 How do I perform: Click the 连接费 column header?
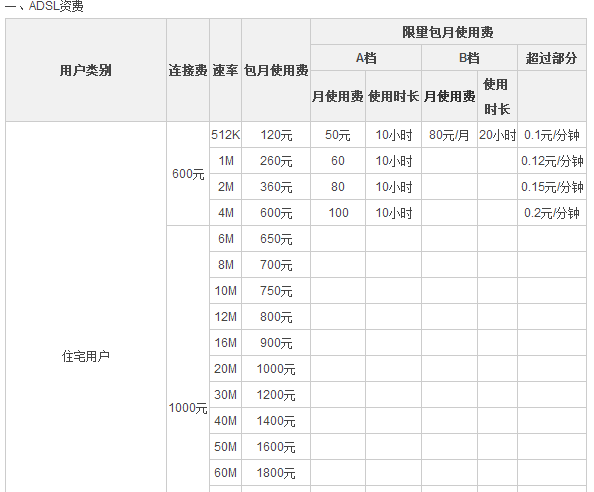pos(188,70)
